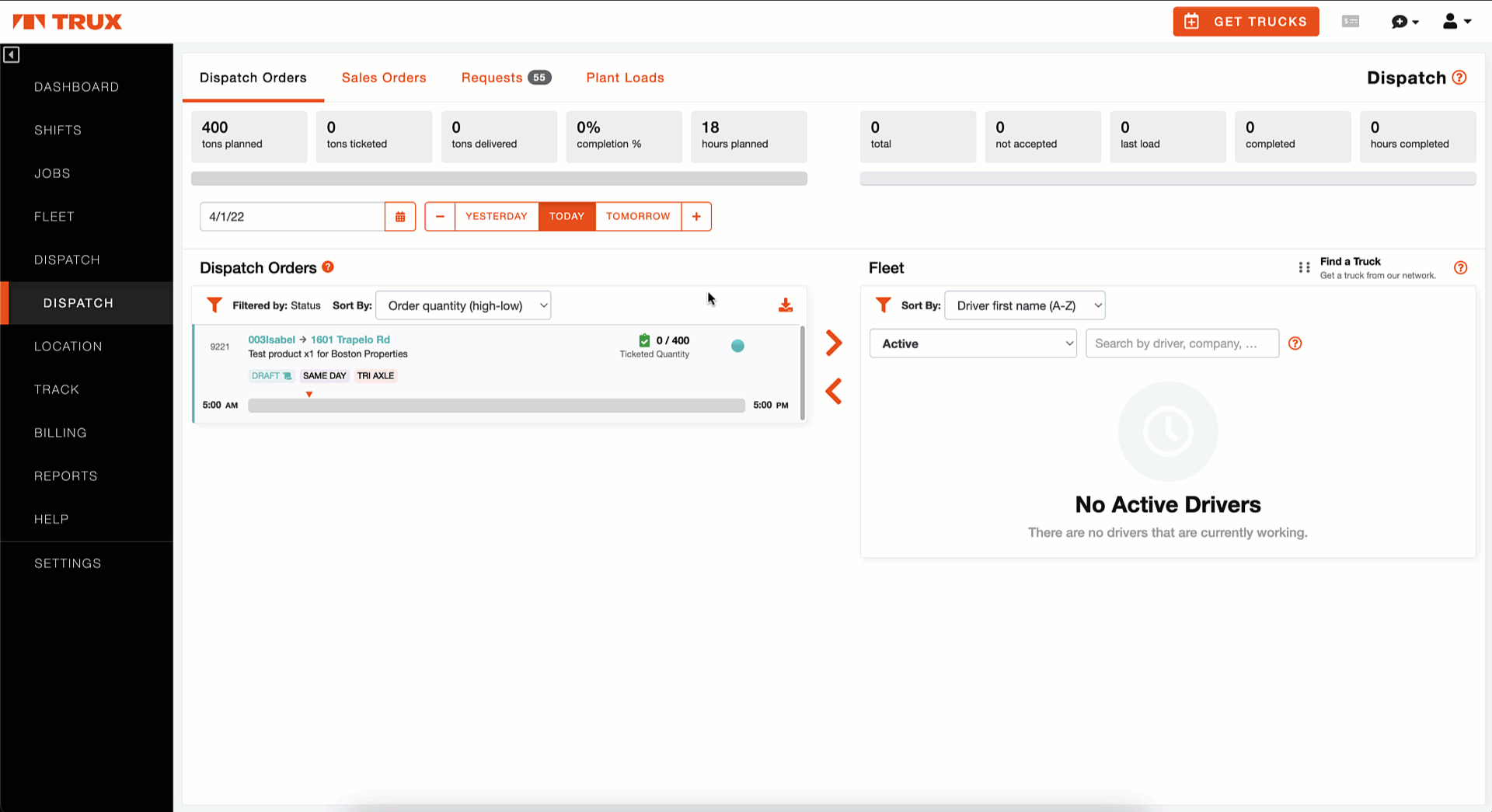Screen dimensions: 1492x812
Task: Click the Filtered by: Status label
Action: point(277,305)
